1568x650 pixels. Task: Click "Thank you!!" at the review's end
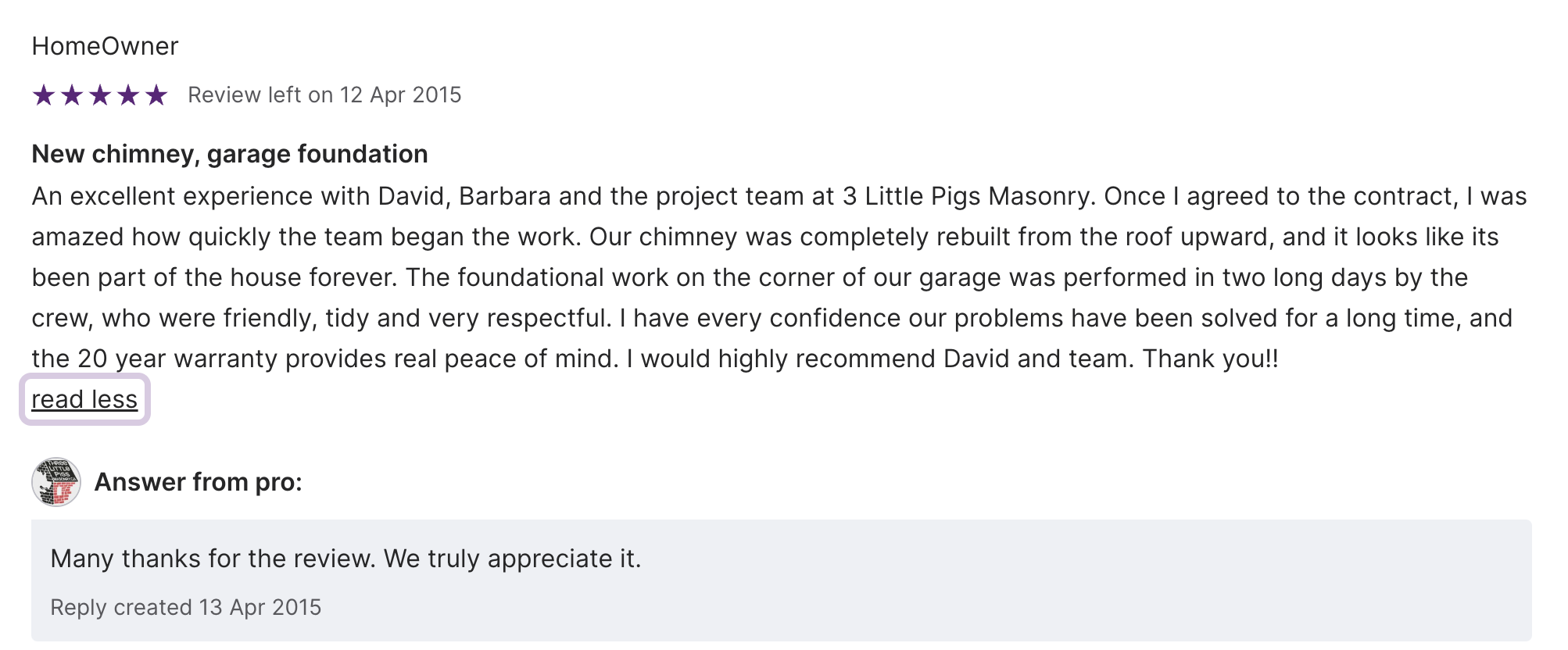(1210, 359)
